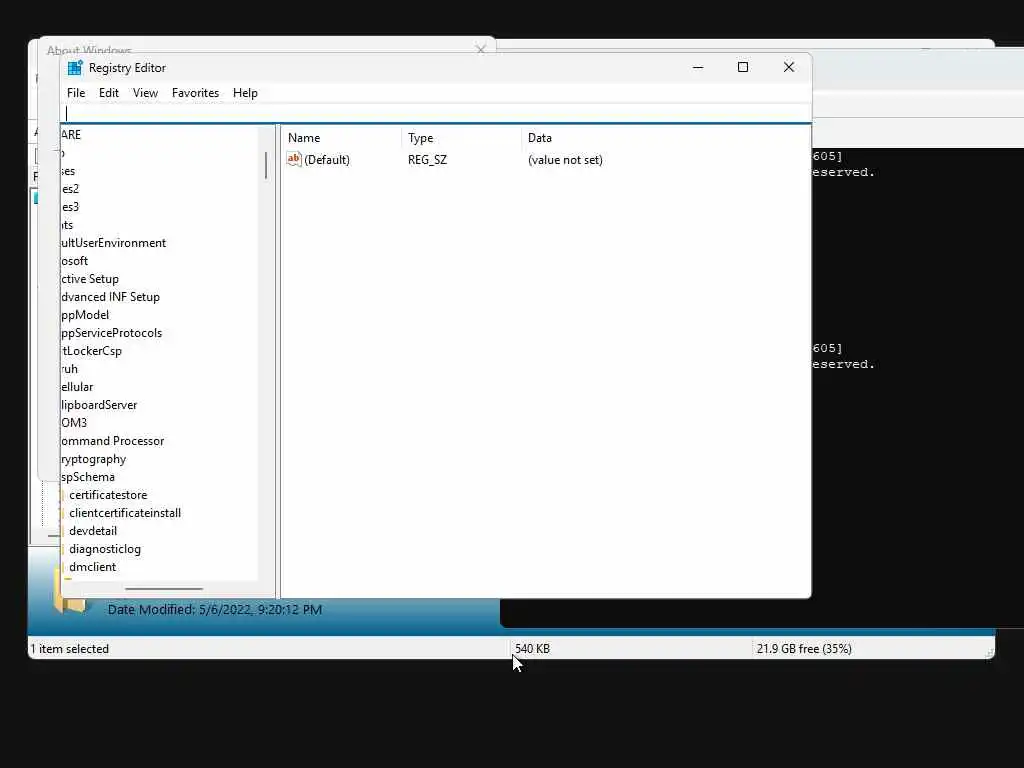Open the View menu in Registry Editor
Viewport: 1024px width, 768px height.
145,93
